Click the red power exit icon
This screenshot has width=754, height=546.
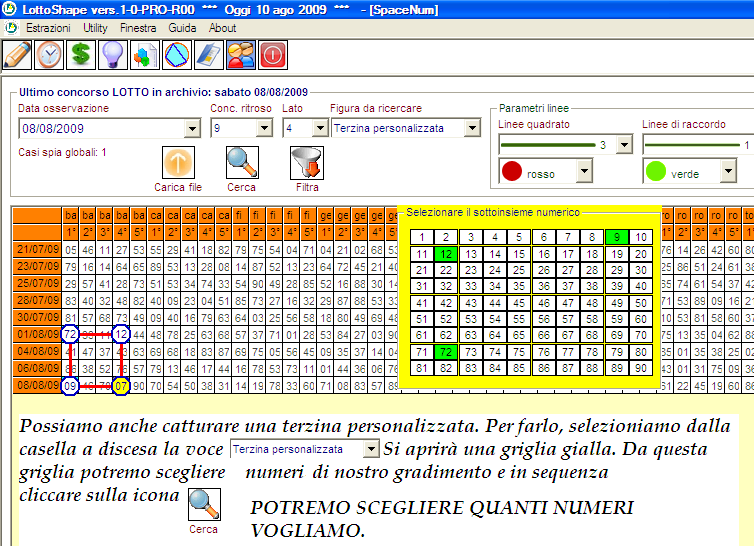(x=273, y=55)
